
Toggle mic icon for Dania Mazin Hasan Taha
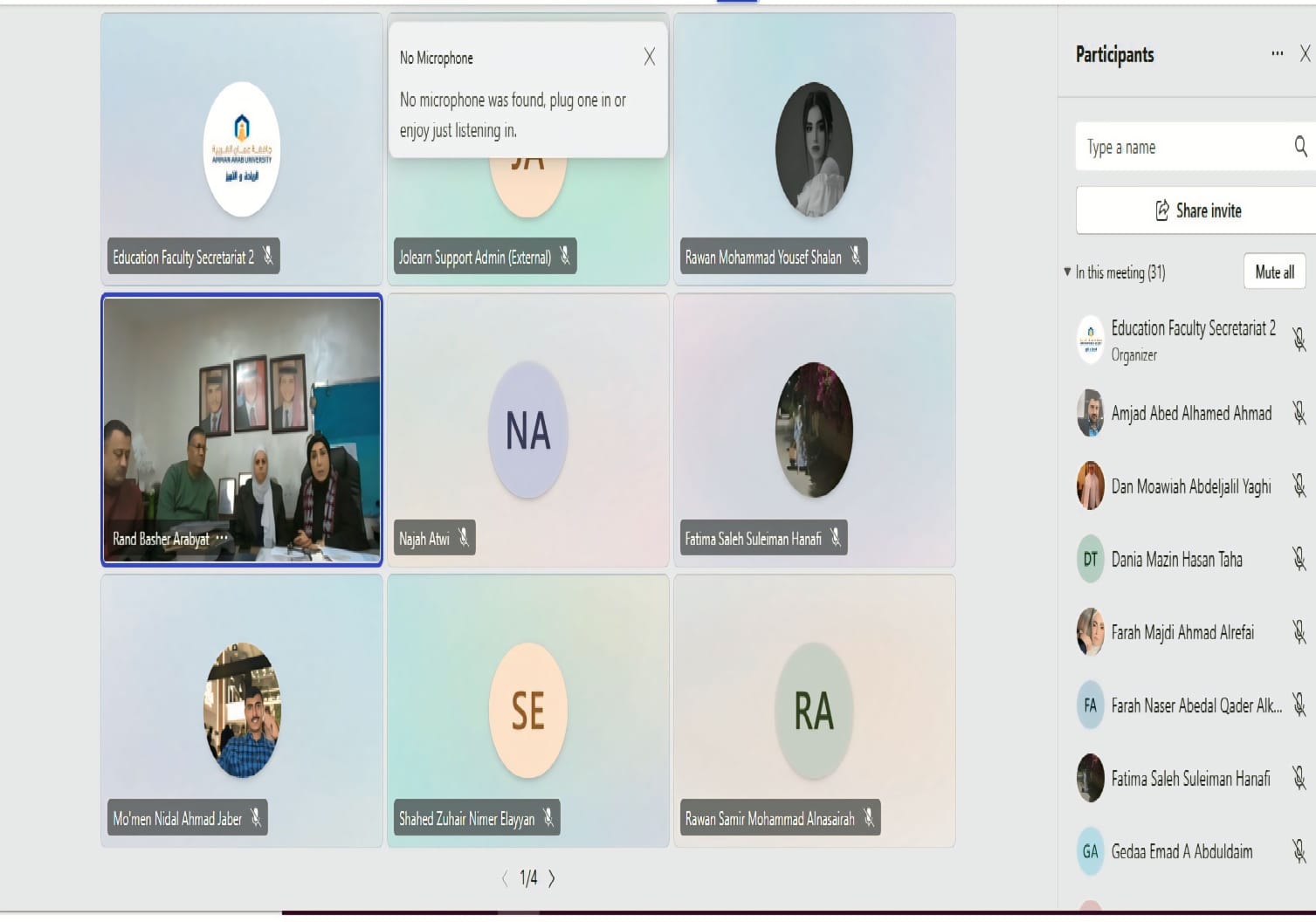point(1299,559)
